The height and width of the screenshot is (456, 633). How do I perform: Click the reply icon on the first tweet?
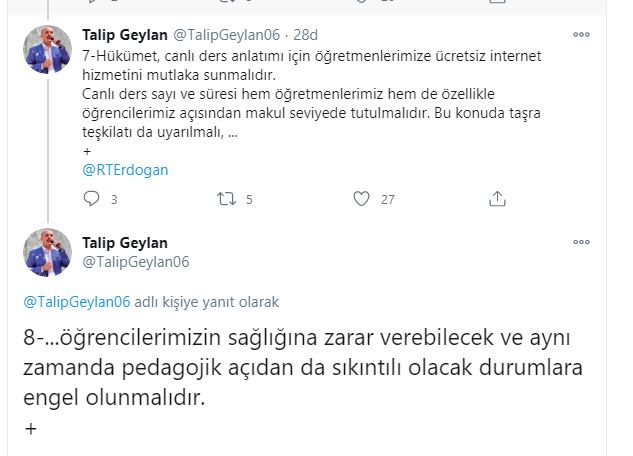coord(92,199)
